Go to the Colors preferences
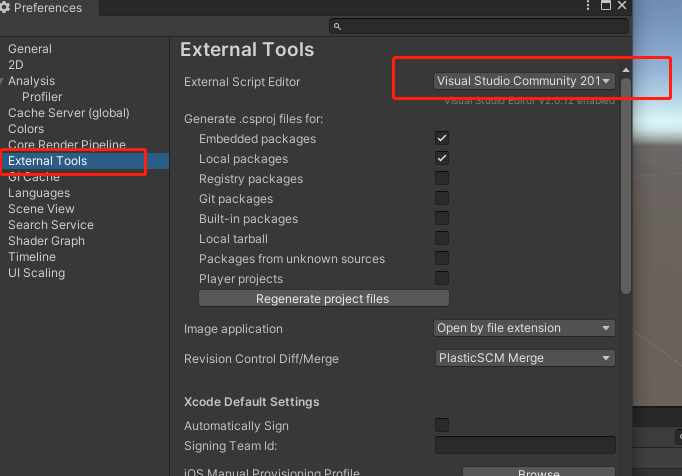Viewport: 682px width, 476px height. 26,129
